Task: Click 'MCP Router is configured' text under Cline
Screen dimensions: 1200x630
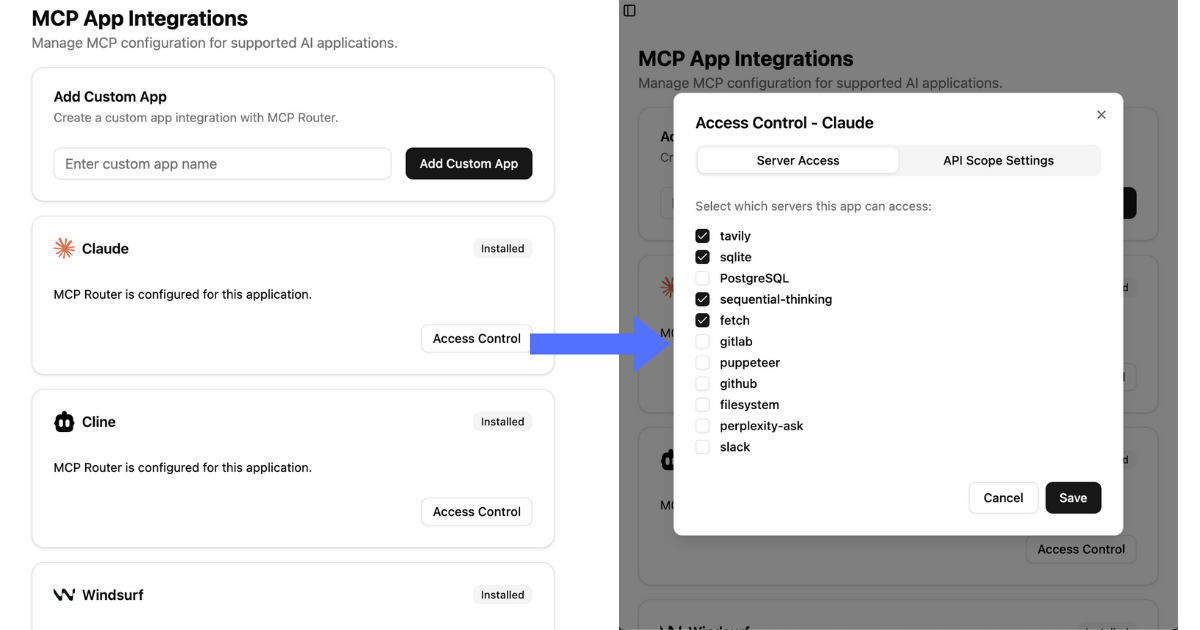Action: [x=183, y=467]
